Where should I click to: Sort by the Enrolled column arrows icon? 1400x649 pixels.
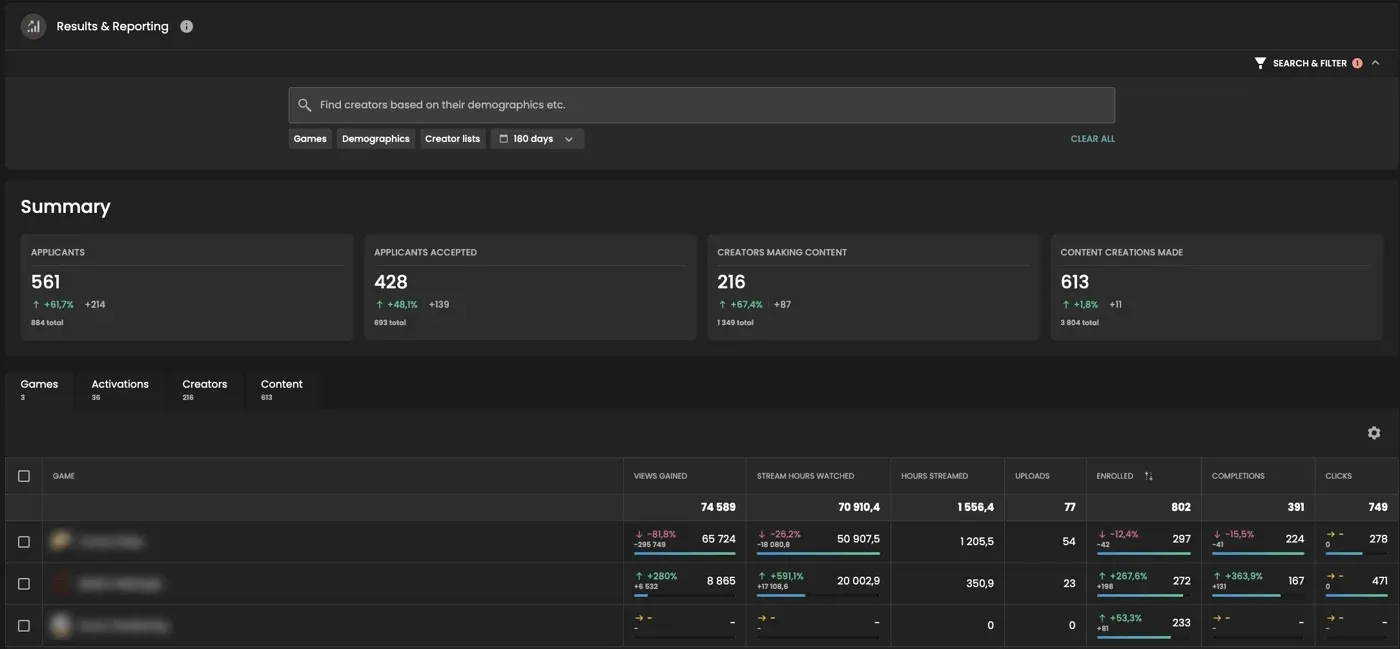tap(1148, 476)
